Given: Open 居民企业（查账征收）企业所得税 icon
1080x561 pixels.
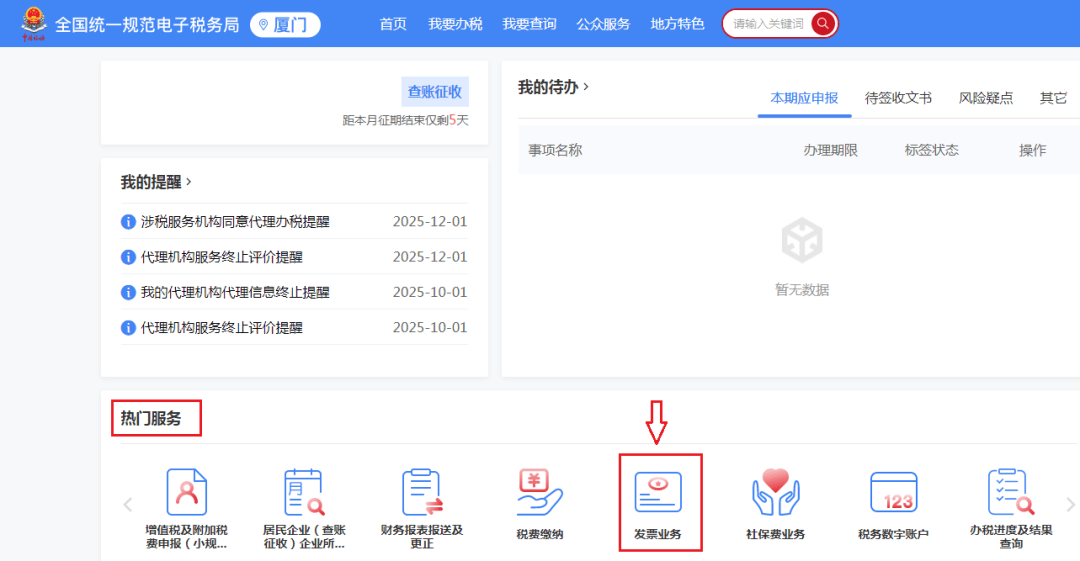Looking at the screenshot, I should pyautogui.click(x=303, y=493).
